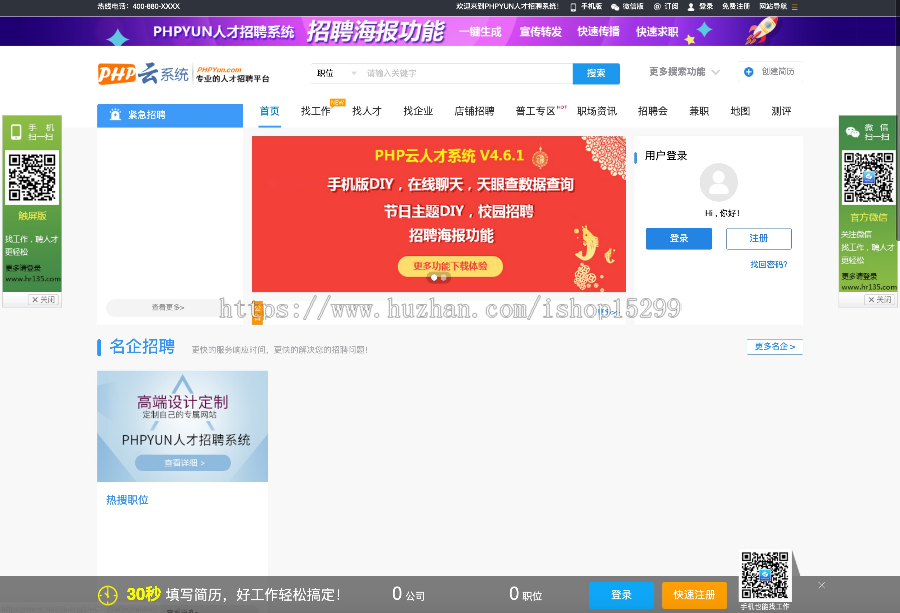Open the 高端设计定制 company ad card
Viewport: 900px width, 613px height.
point(183,426)
